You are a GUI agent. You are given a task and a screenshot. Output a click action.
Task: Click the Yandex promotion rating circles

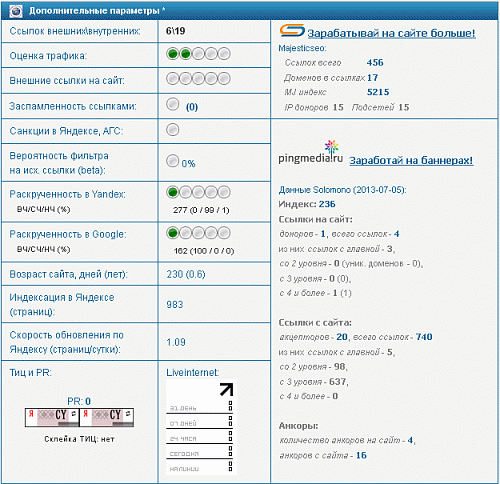coord(198,192)
